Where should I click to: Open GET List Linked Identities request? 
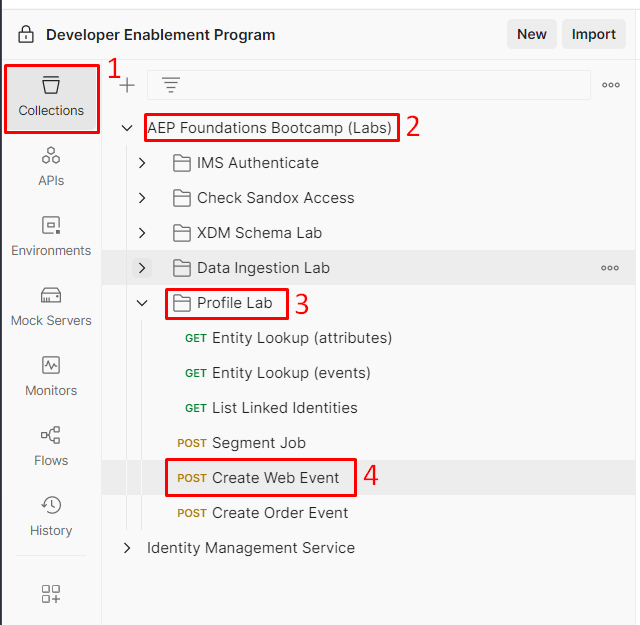tap(271, 408)
